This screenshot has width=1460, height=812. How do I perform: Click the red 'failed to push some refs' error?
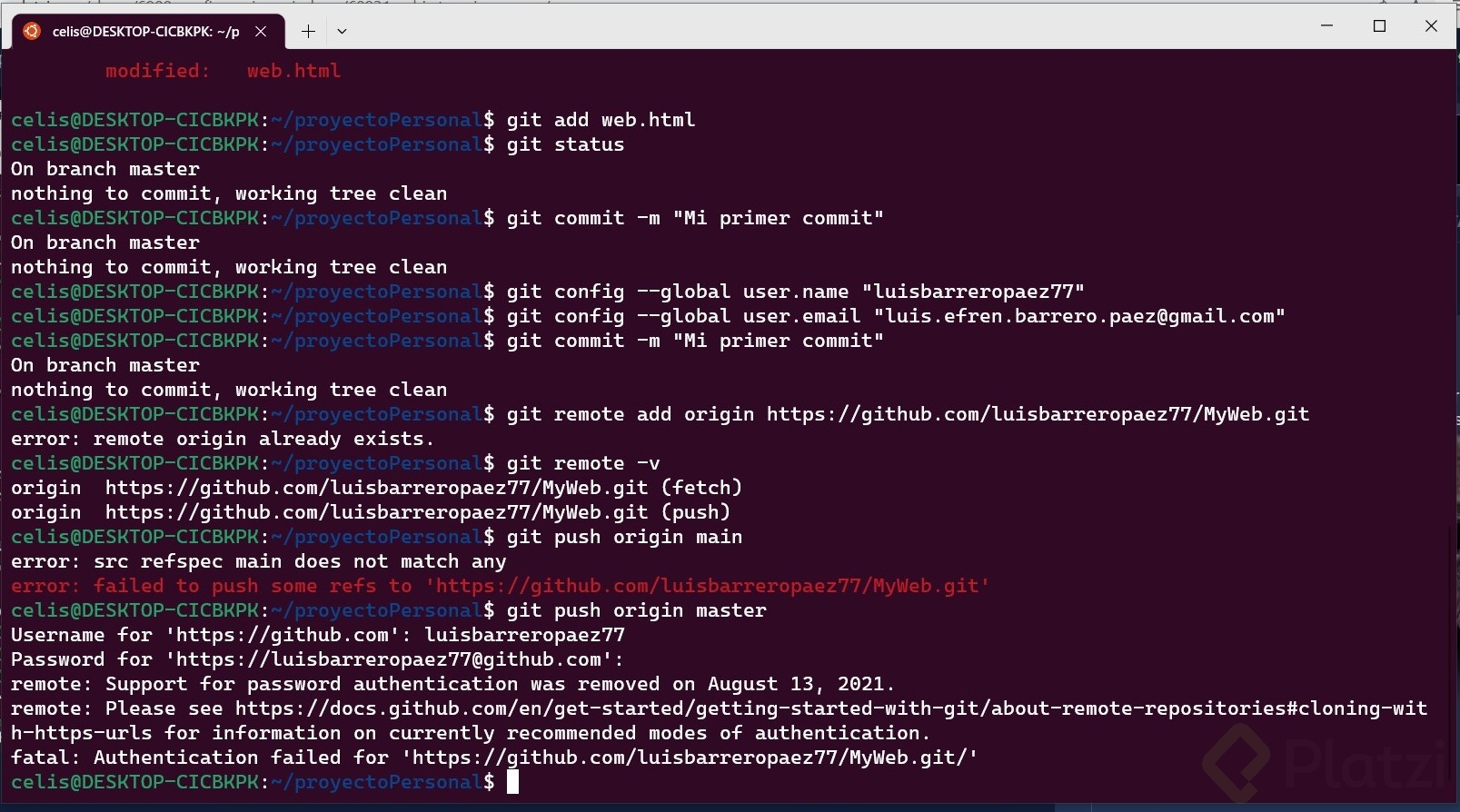click(500, 586)
